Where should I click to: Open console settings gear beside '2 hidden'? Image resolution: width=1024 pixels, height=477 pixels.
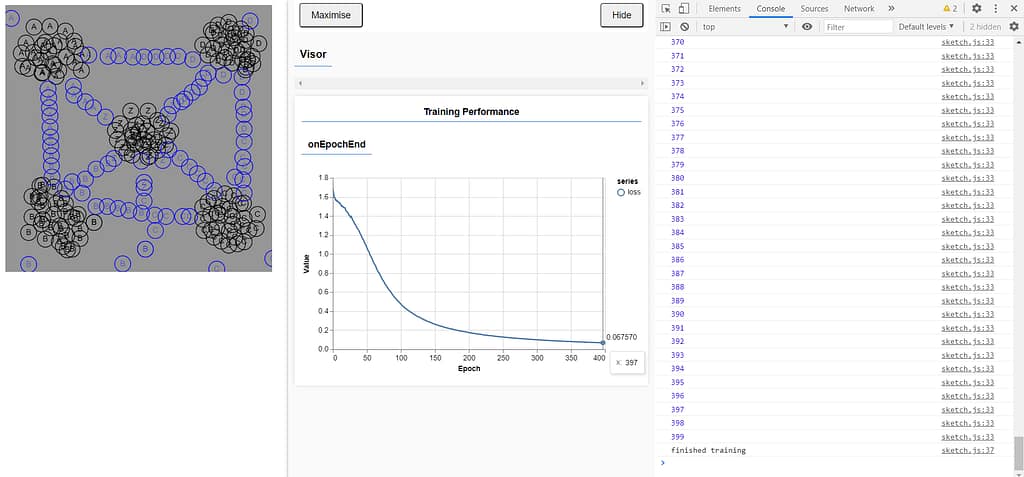click(x=1013, y=27)
